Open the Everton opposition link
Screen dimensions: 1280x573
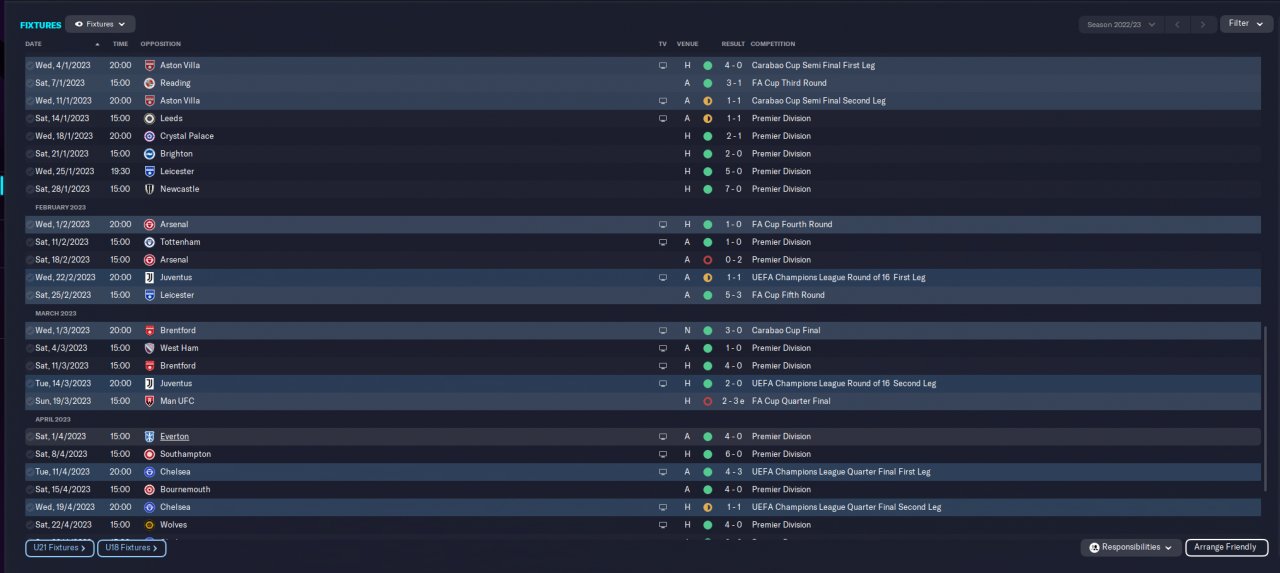pyautogui.click(x=174, y=436)
